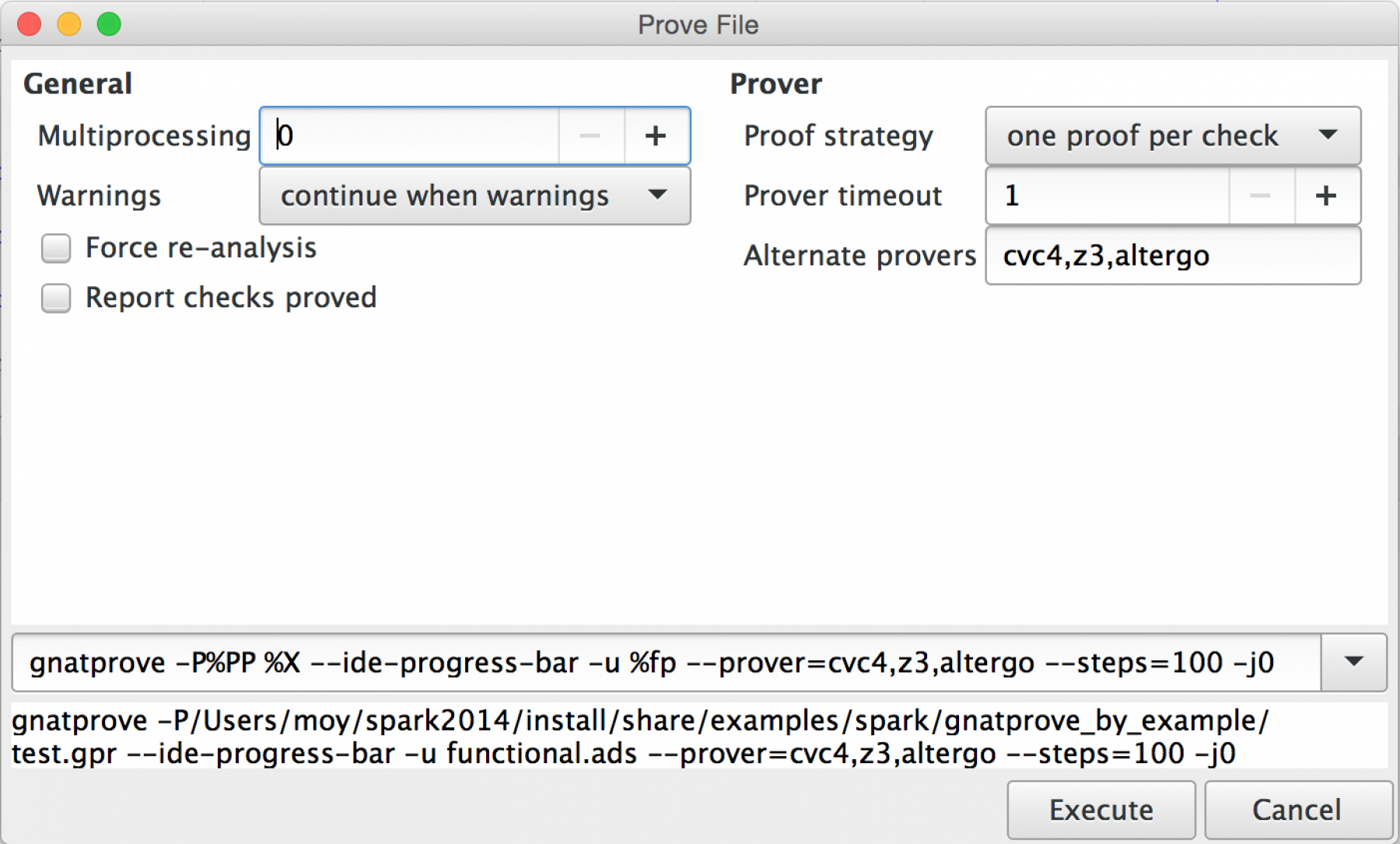Screen dimensions: 1400x844
Task: Decrease Multiprocessing value with minus button
Action: point(591,136)
